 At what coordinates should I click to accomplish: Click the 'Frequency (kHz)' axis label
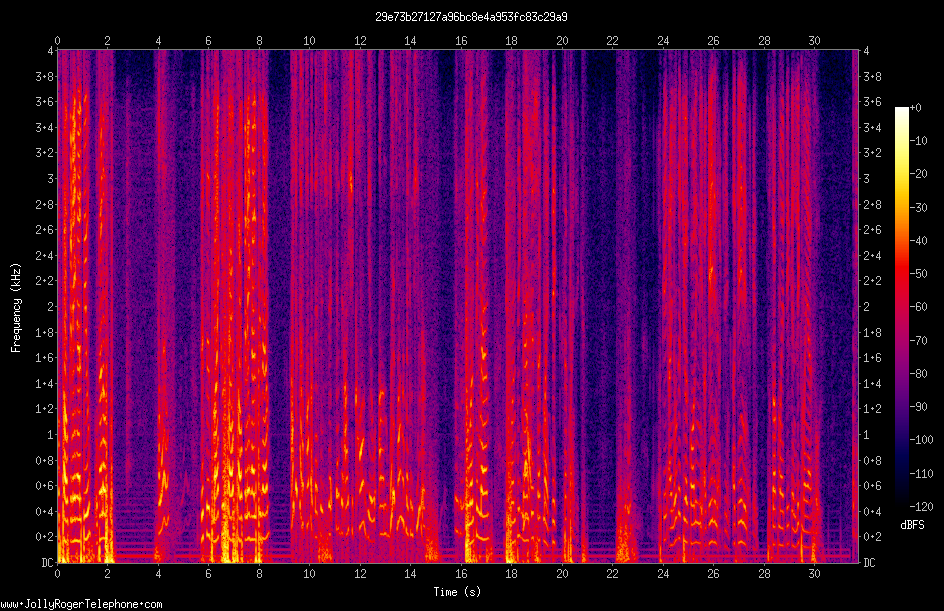[16, 308]
